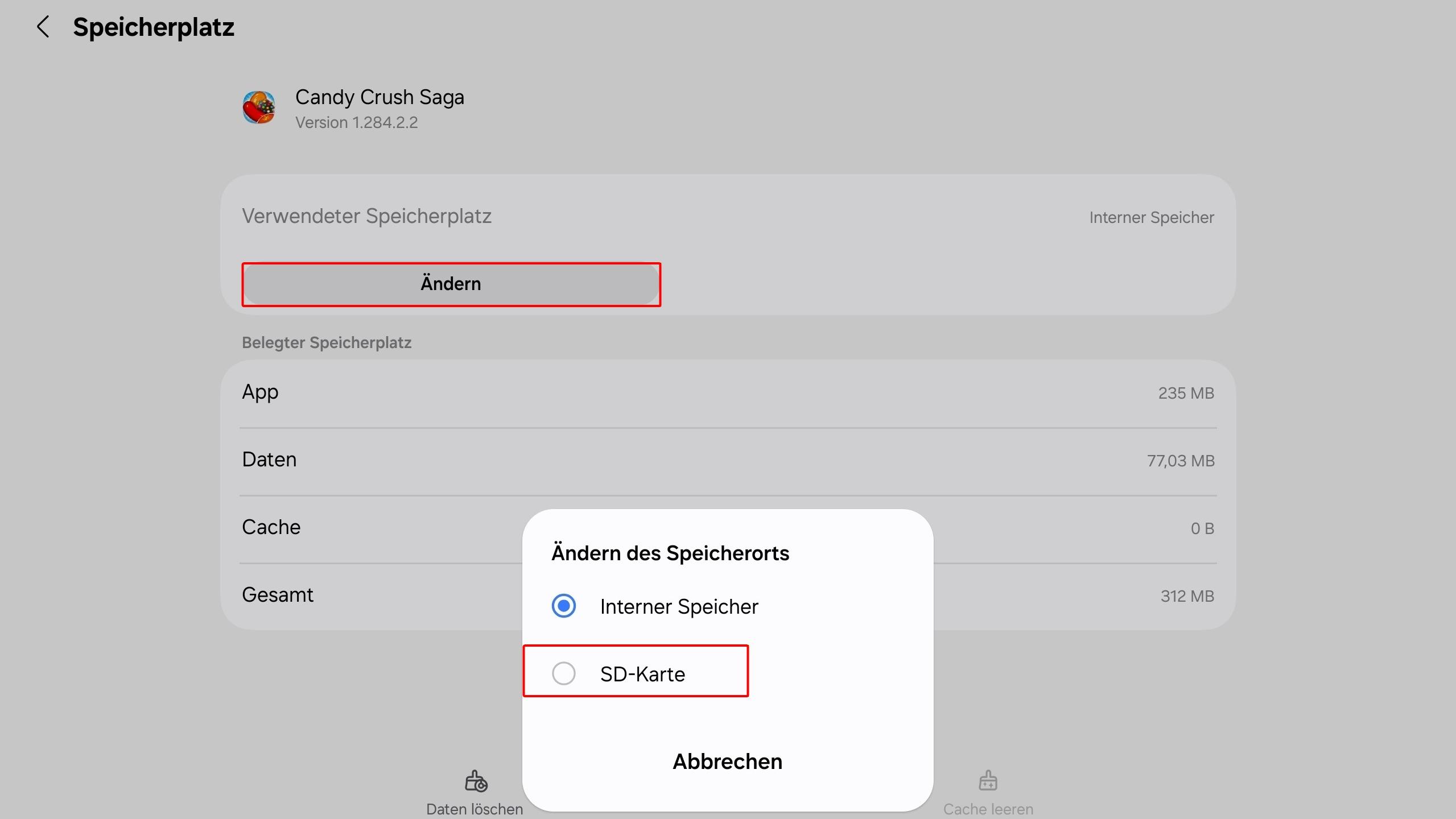Tap the Daten storage row
Image resolution: width=1456 pixels, height=819 pixels.
pyautogui.click(x=728, y=460)
